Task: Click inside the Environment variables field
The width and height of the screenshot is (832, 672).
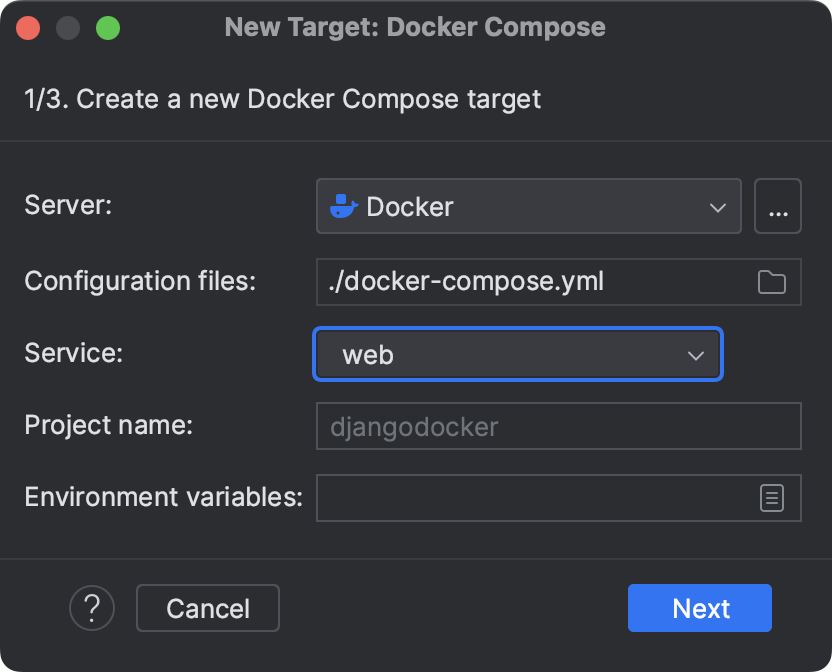Action: pyautogui.click(x=530, y=497)
